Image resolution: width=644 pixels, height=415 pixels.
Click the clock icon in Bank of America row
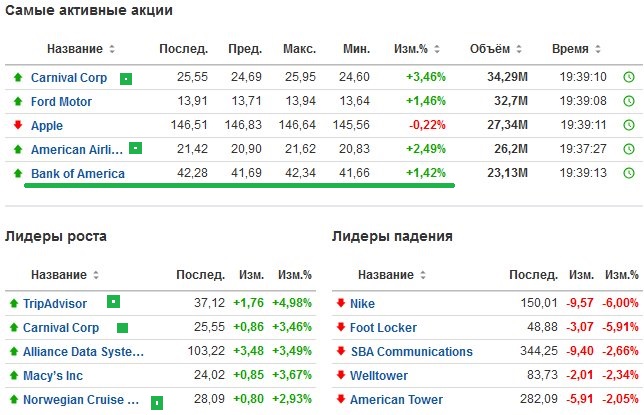629,173
